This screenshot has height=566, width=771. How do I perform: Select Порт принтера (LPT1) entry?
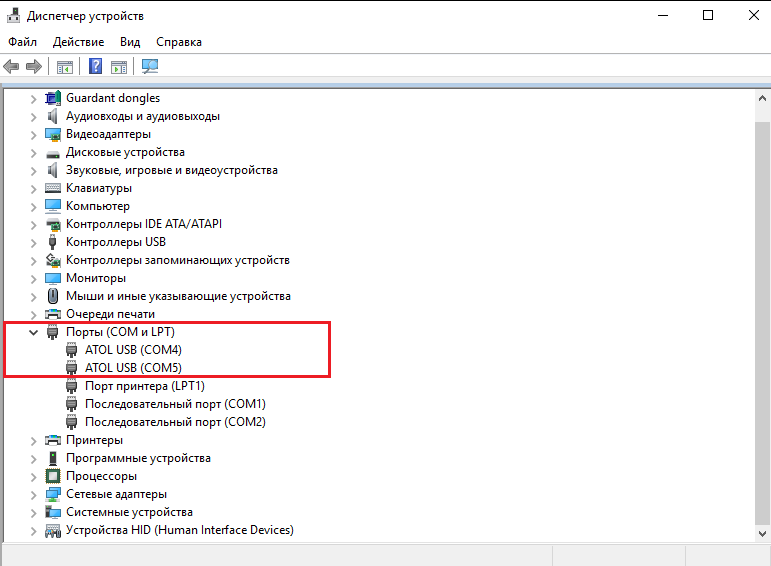pyautogui.click(x=144, y=386)
